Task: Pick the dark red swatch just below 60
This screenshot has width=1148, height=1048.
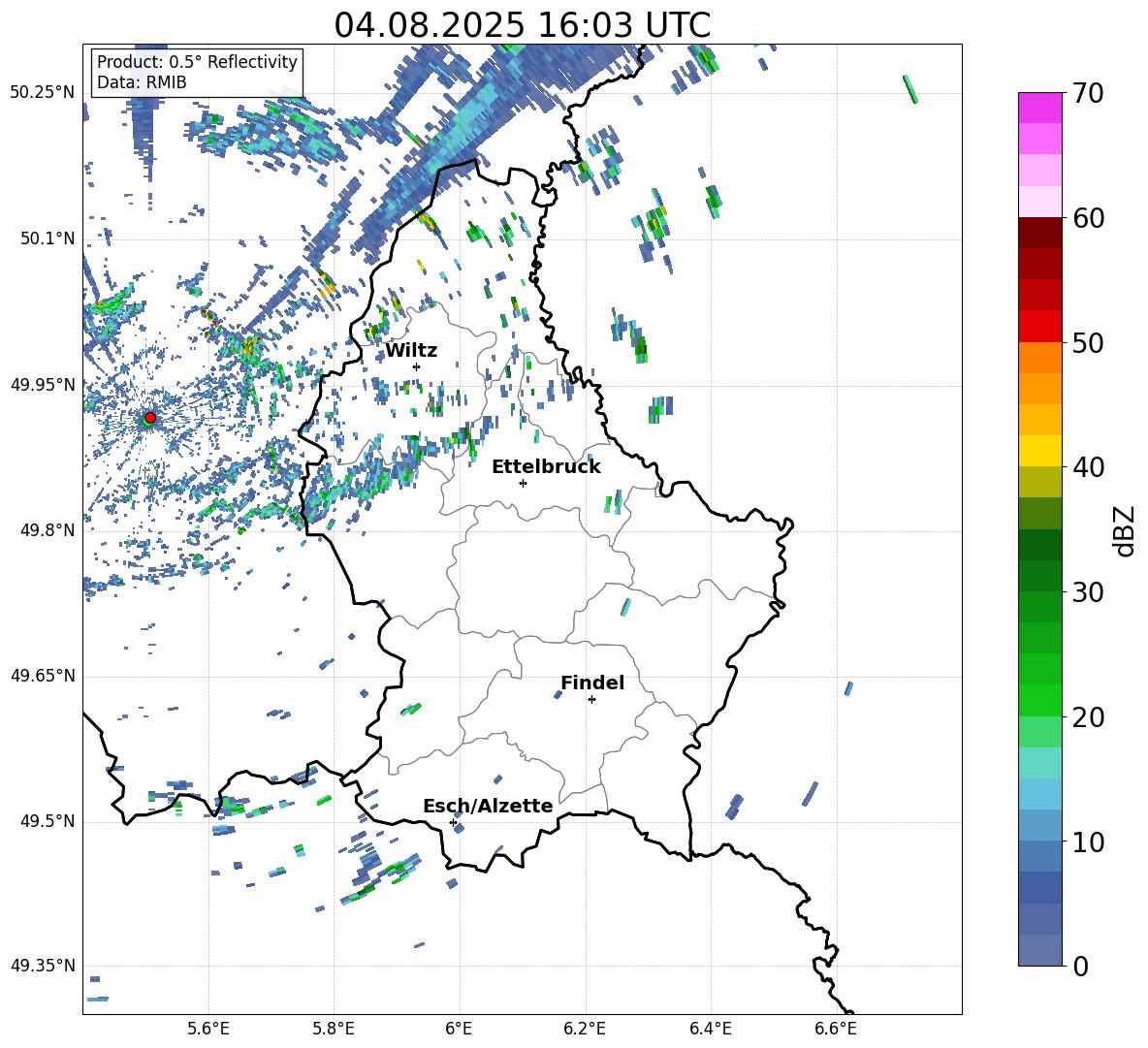Action: click(x=1039, y=233)
